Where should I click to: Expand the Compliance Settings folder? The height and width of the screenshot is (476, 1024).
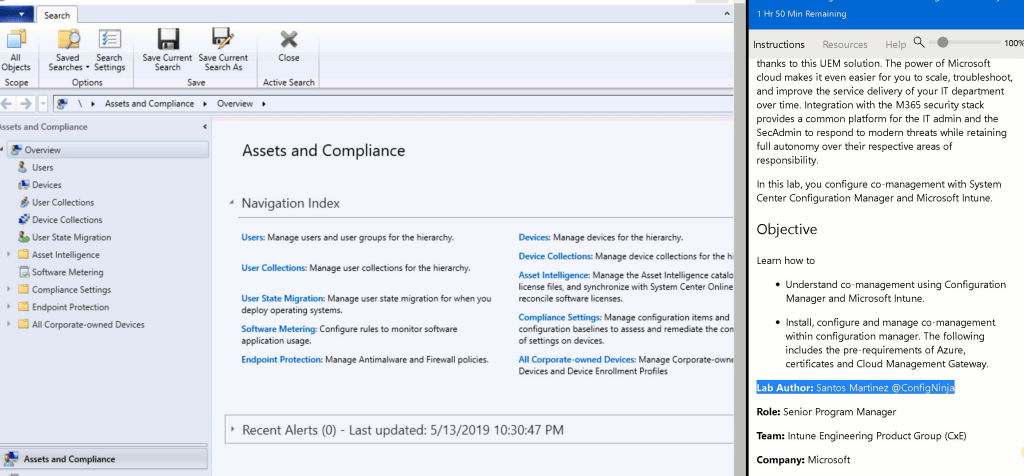8,289
